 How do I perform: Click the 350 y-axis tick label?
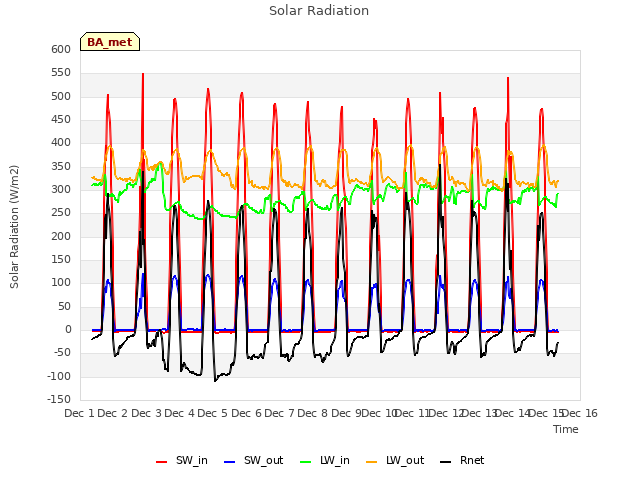pyautogui.click(x=61, y=166)
